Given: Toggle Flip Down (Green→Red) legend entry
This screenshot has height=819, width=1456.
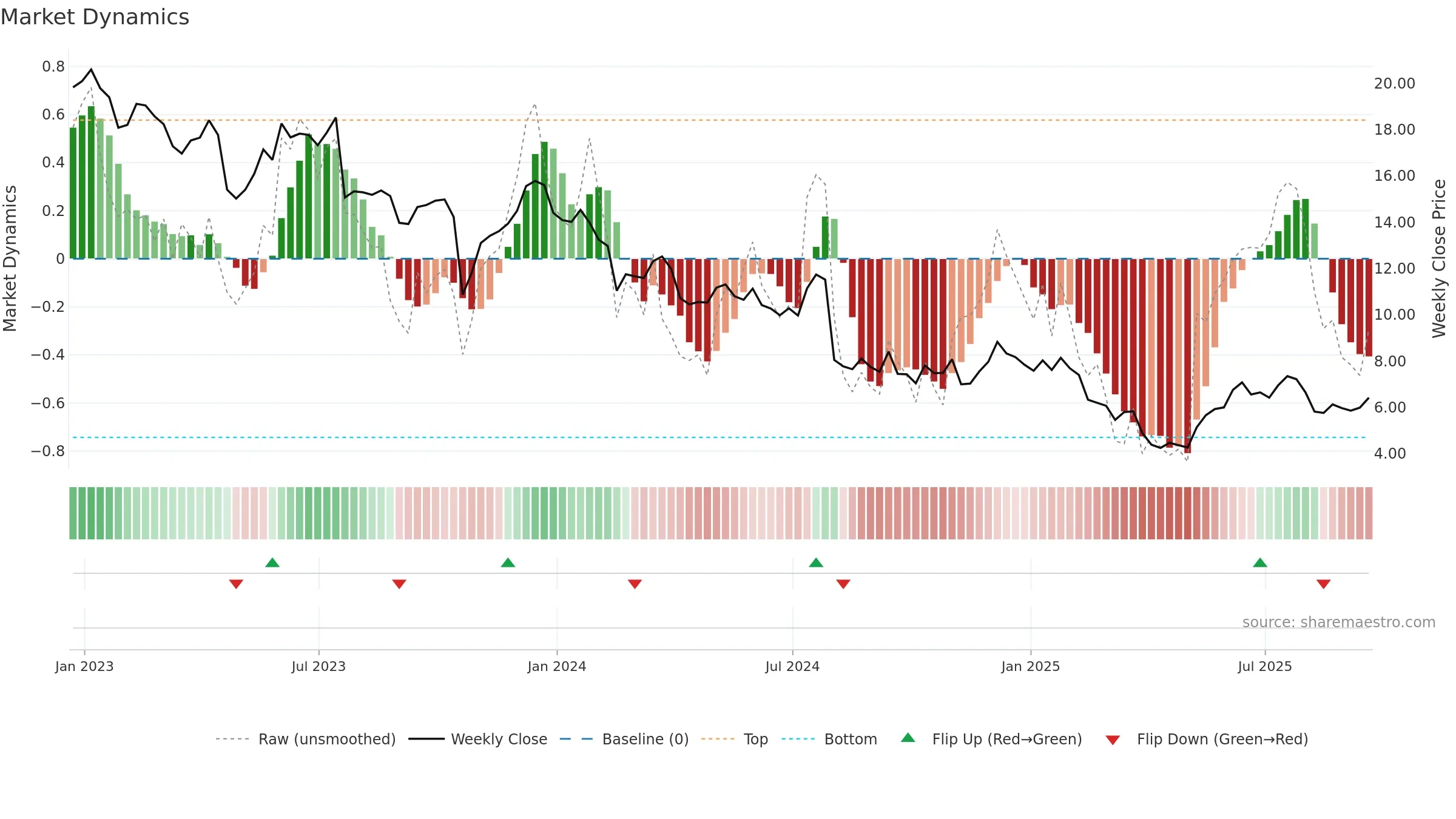Looking at the screenshot, I should pos(1206,739).
